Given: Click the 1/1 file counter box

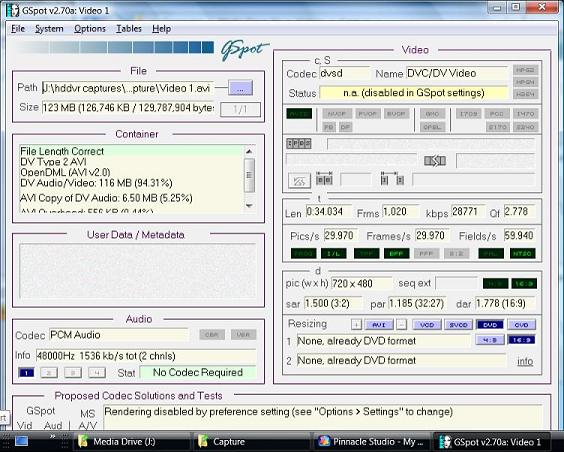Looking at the screenshot, I should [x=240, y=109].
